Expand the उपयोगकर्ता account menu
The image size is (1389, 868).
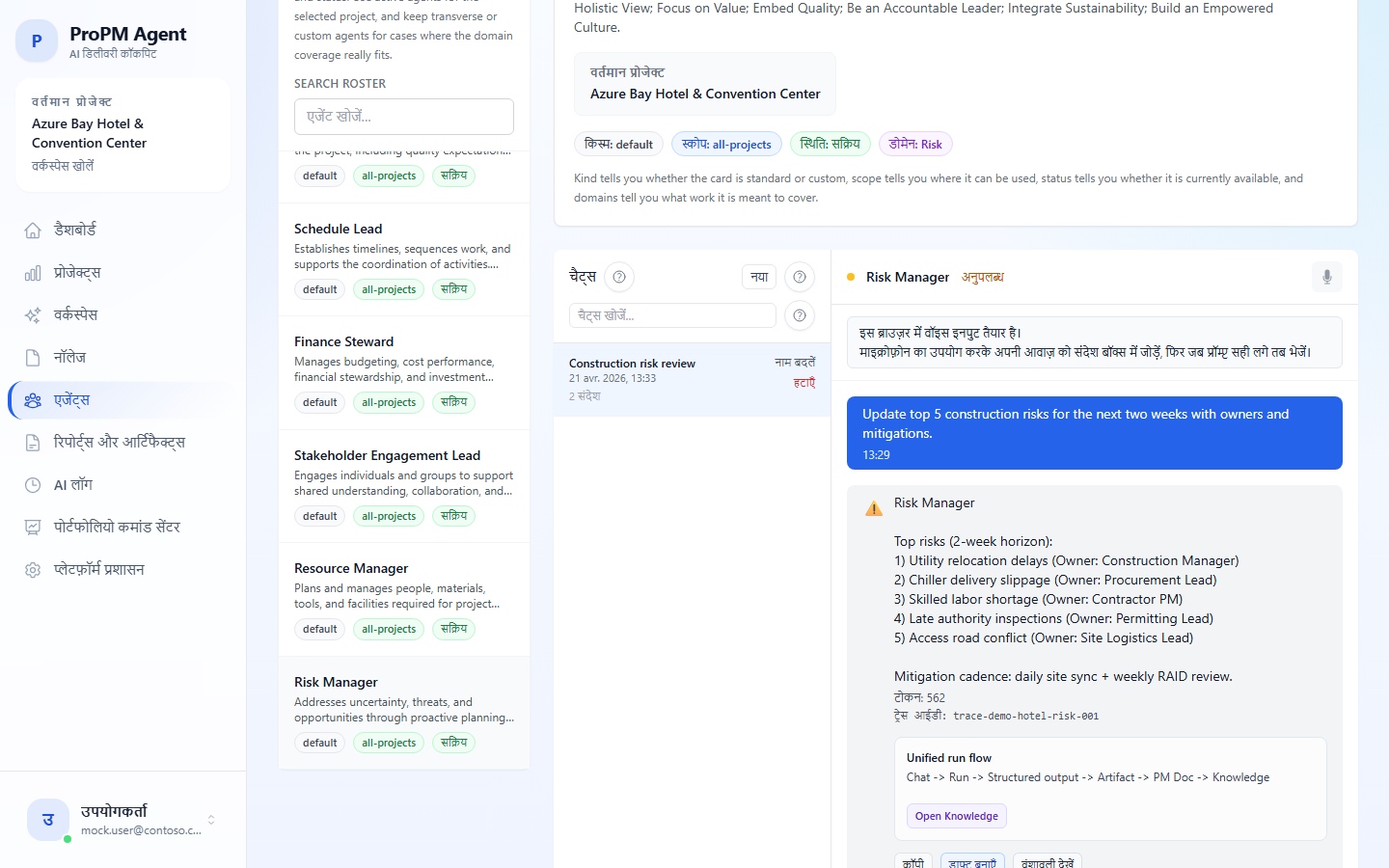click(x=210, y=820)
